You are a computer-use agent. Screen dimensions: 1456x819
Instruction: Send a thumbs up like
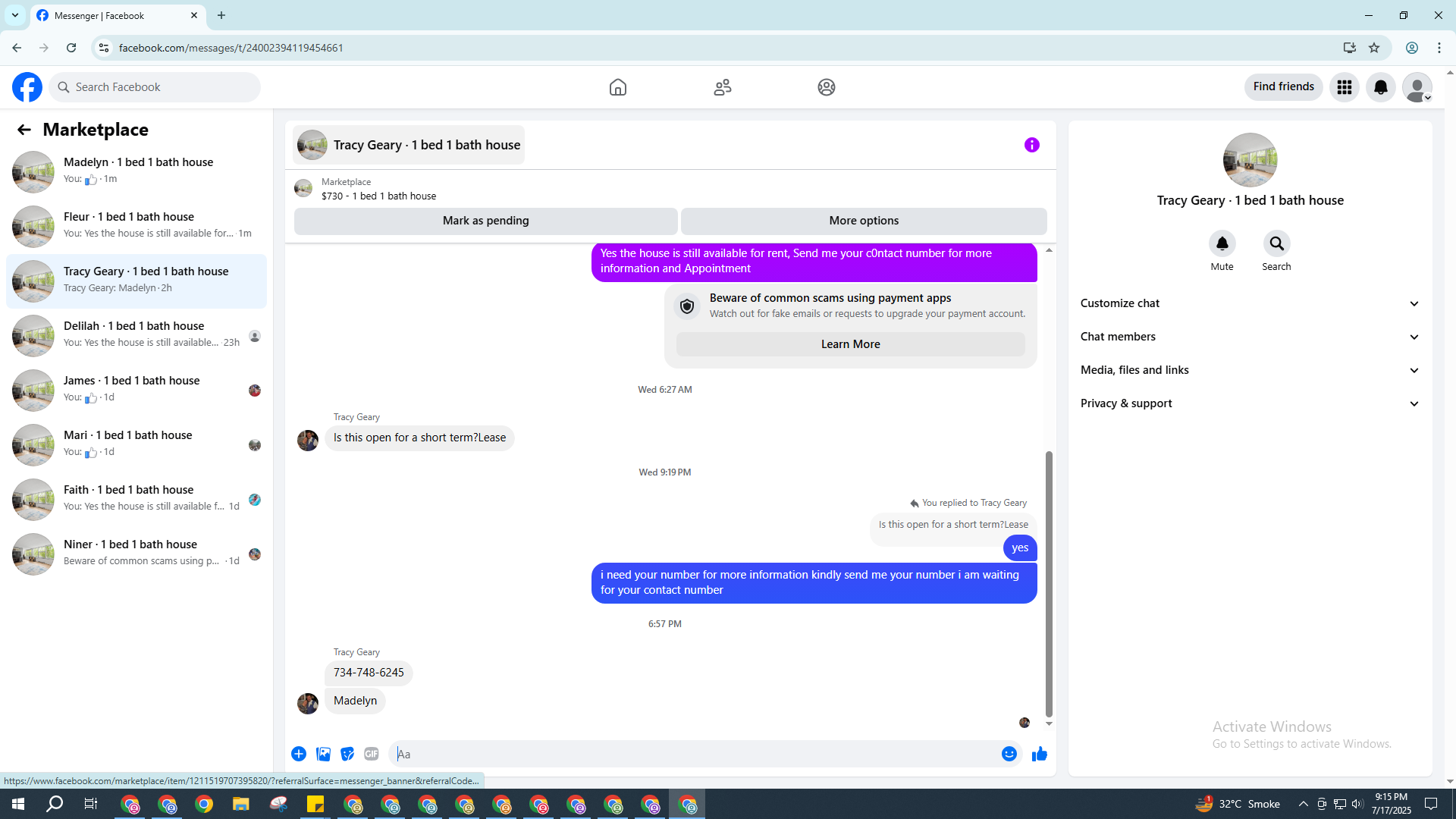pos(1040,754)
